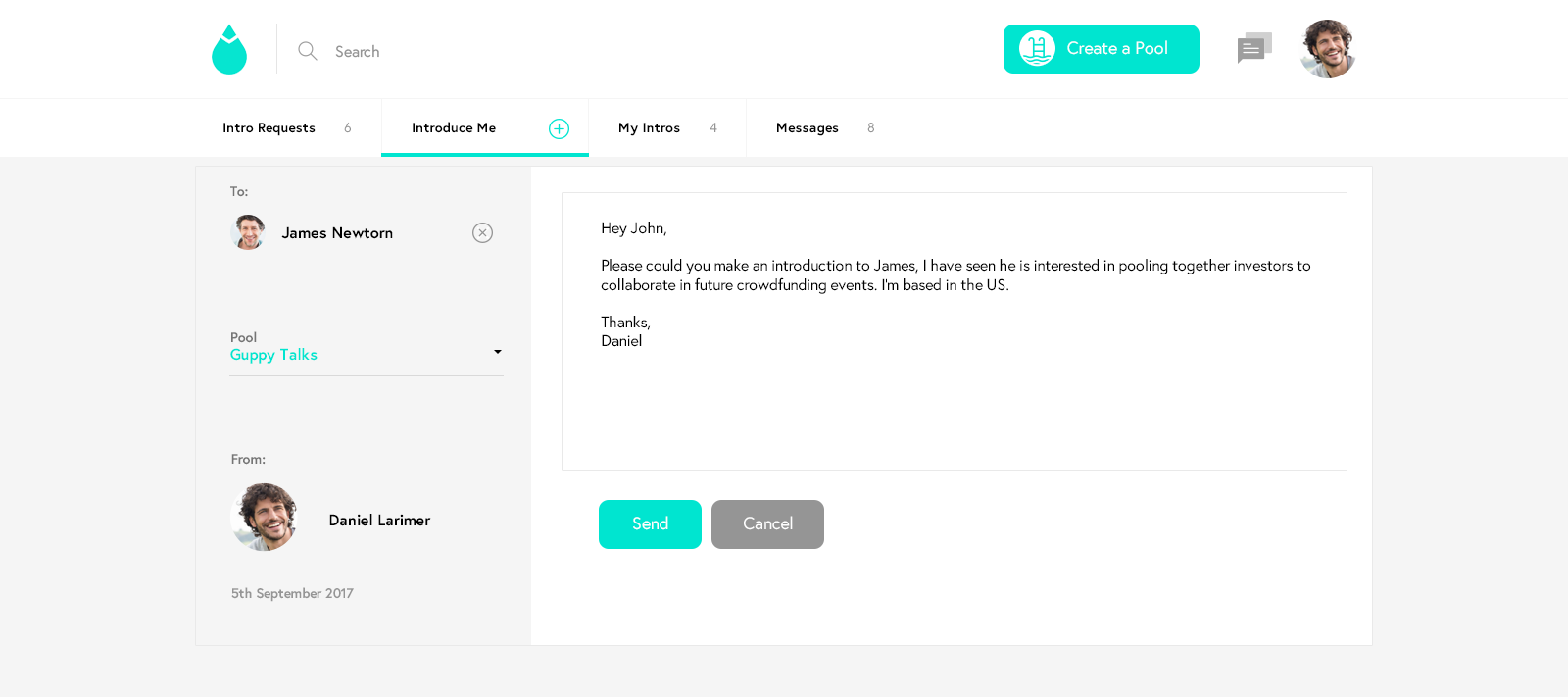
Task: Cancel the introduction request
Action: pyautogui.click(x=767, y=524)
